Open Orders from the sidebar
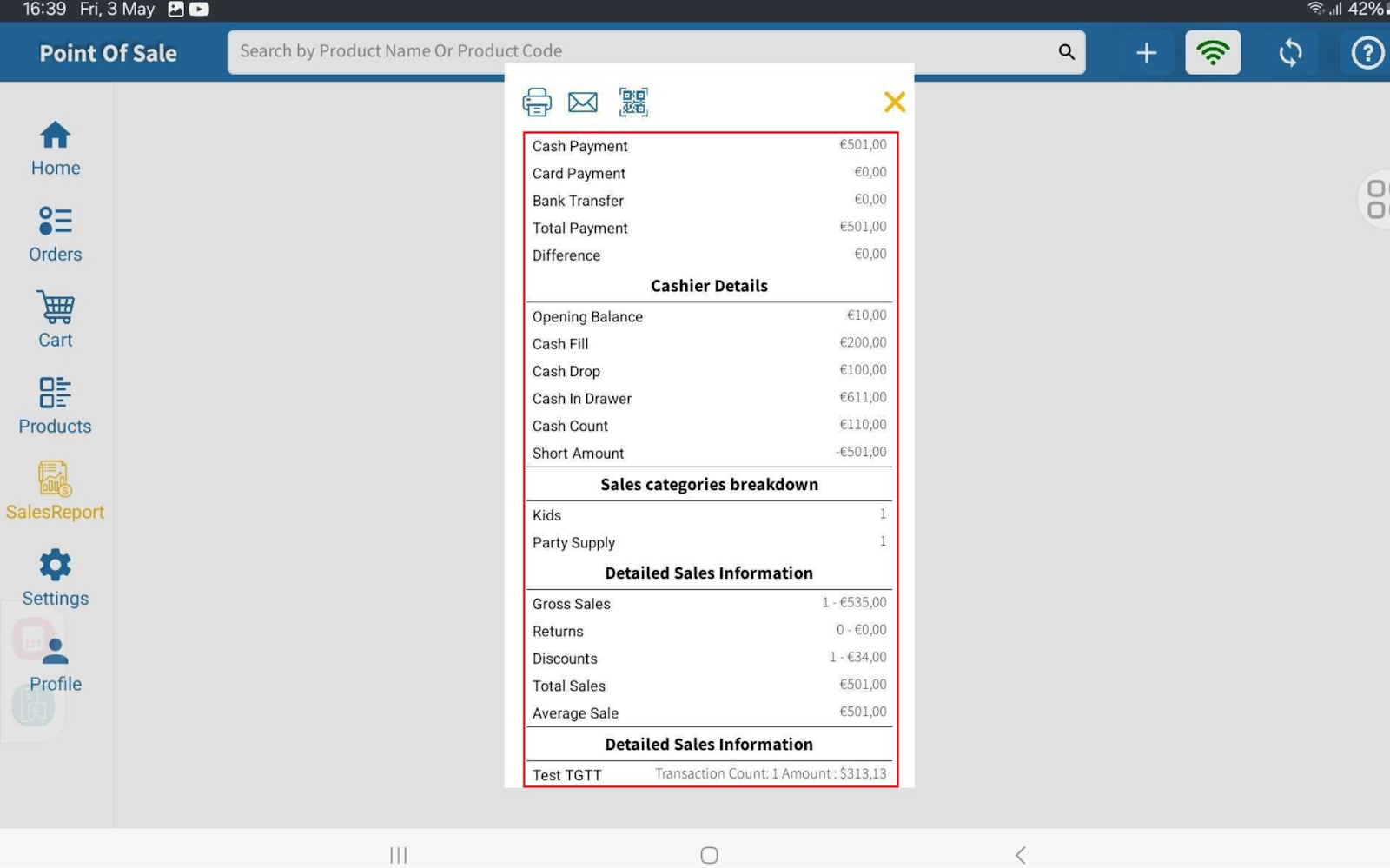 (56, 235)
